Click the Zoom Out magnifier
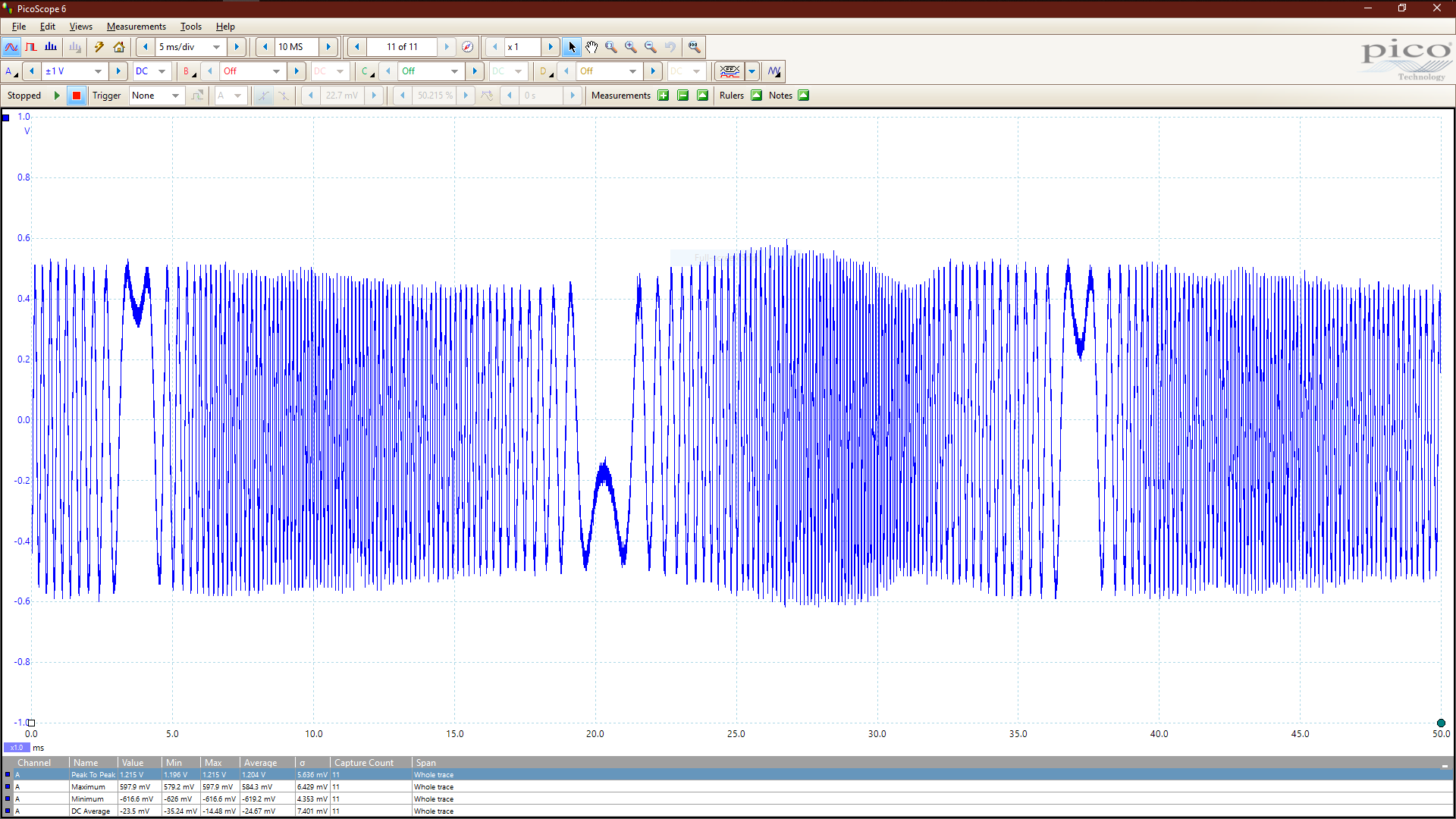This screenshot has width=1456, height=819. tap(651, 47)
